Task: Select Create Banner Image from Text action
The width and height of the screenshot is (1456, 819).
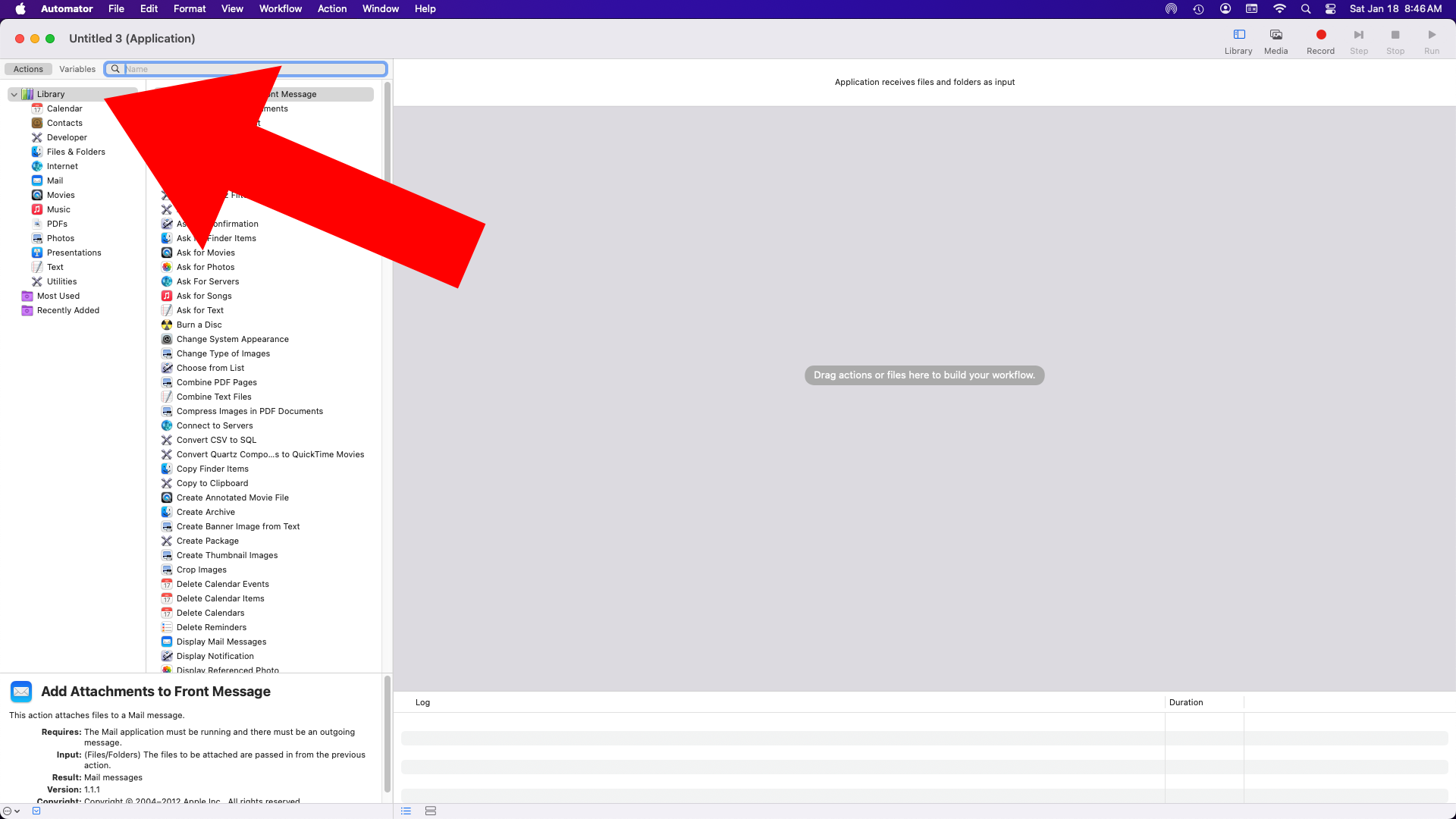Action: tap(238, 526)
